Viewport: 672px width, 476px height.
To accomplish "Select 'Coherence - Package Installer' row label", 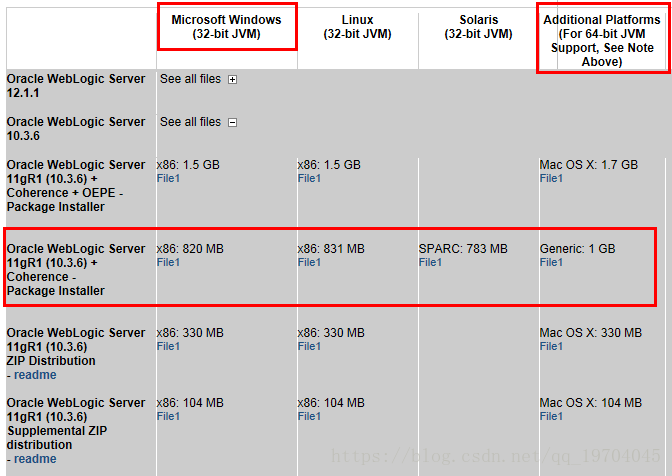I will pos(76,269).
